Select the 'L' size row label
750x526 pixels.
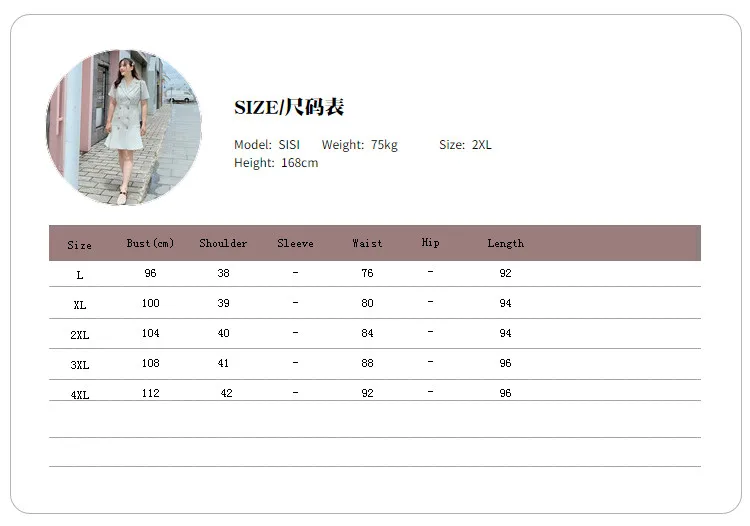80,275
